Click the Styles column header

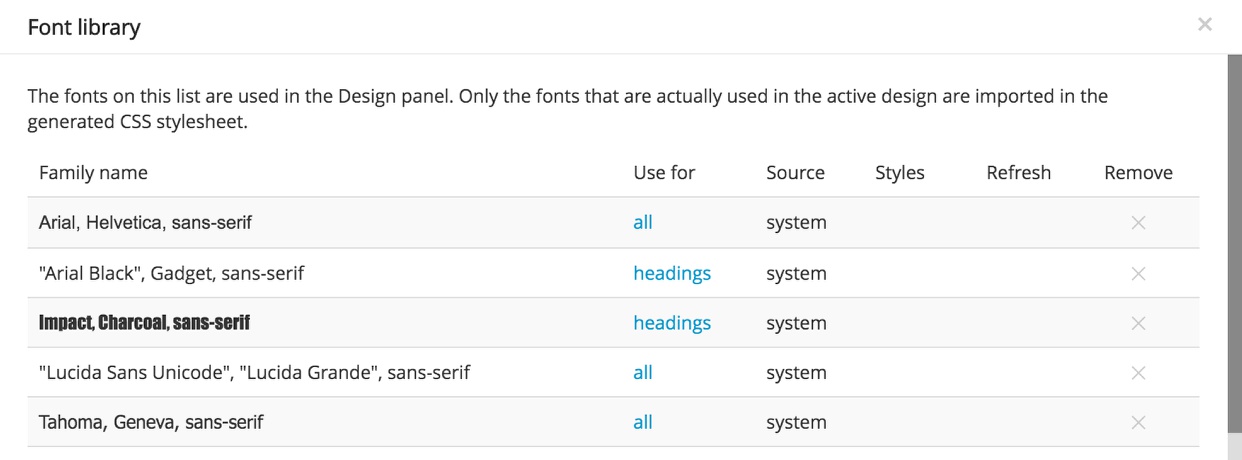click(x=900, y=173)
